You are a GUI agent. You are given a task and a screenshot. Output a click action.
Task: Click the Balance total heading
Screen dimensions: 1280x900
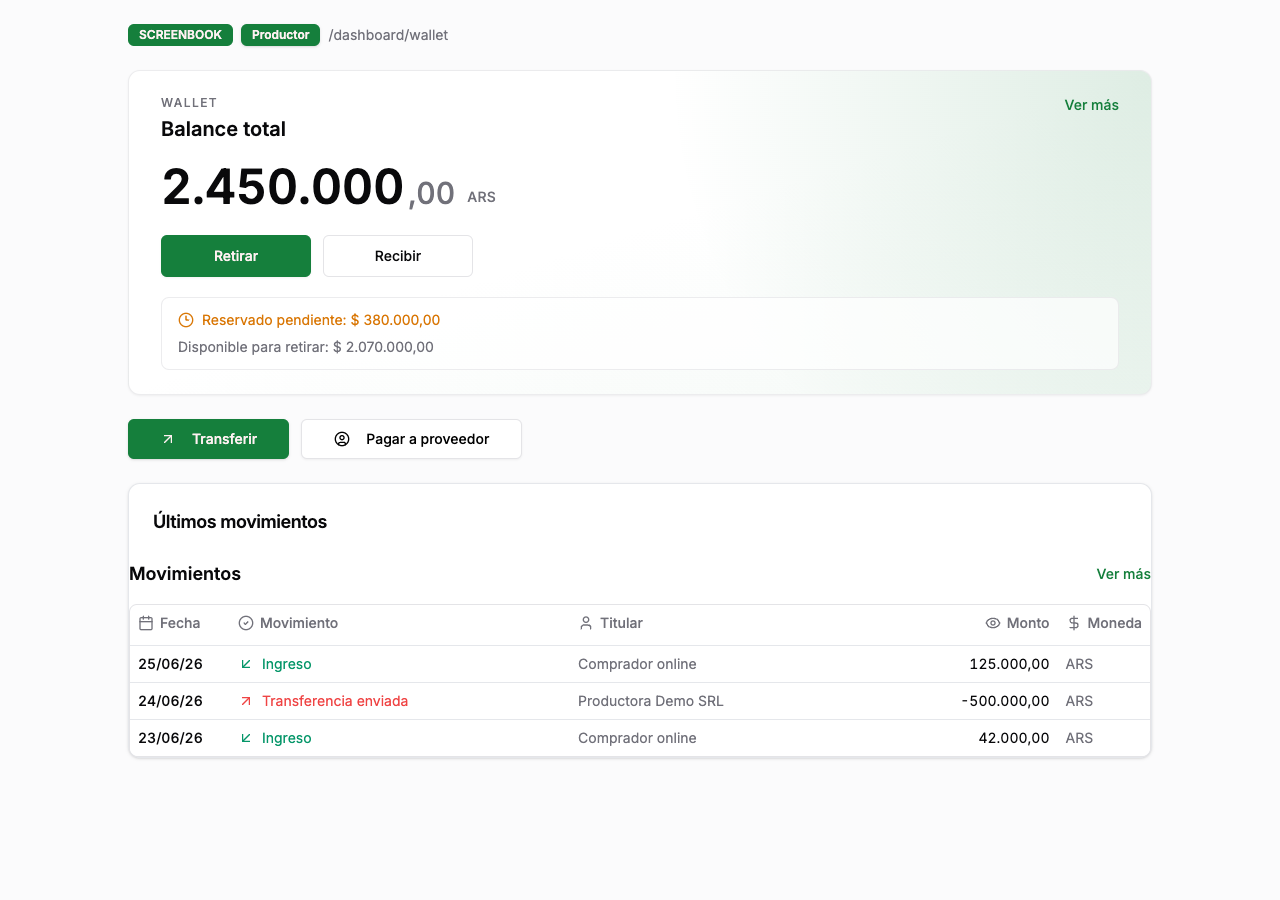[223, 129]
